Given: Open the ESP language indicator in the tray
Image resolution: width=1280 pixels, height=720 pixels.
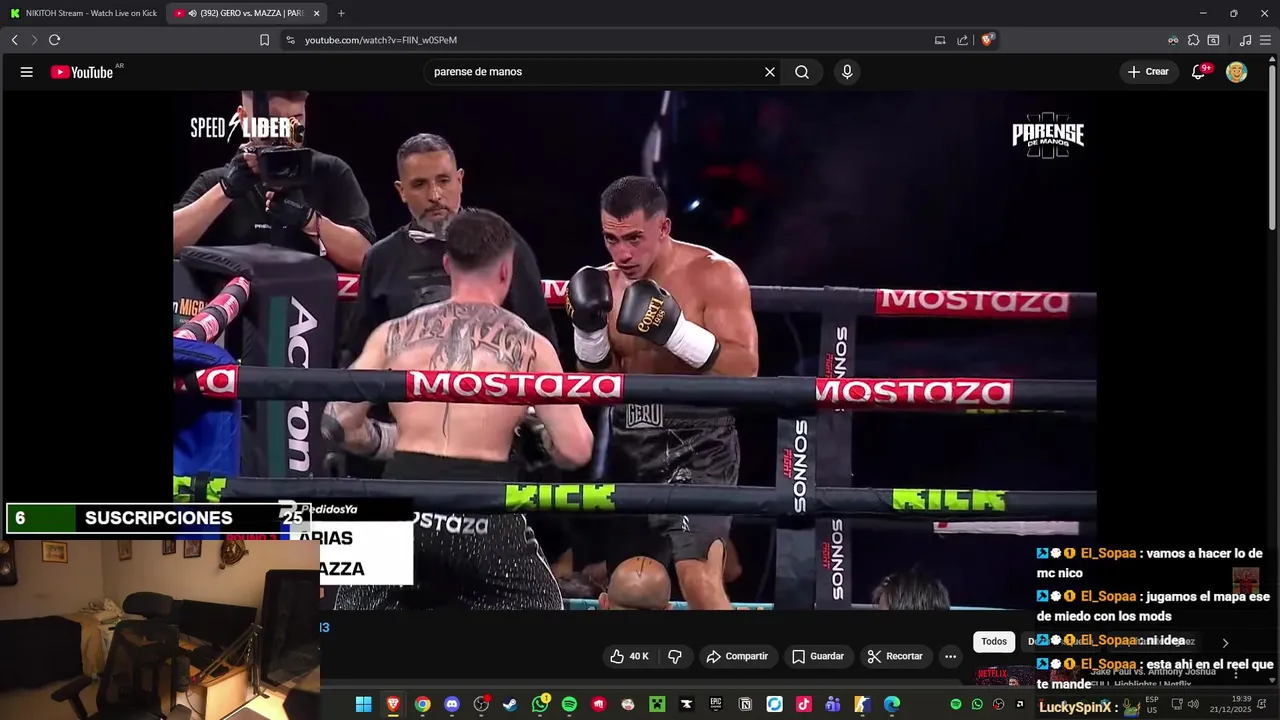Looking at the screenshot, I should [1152, 704].
